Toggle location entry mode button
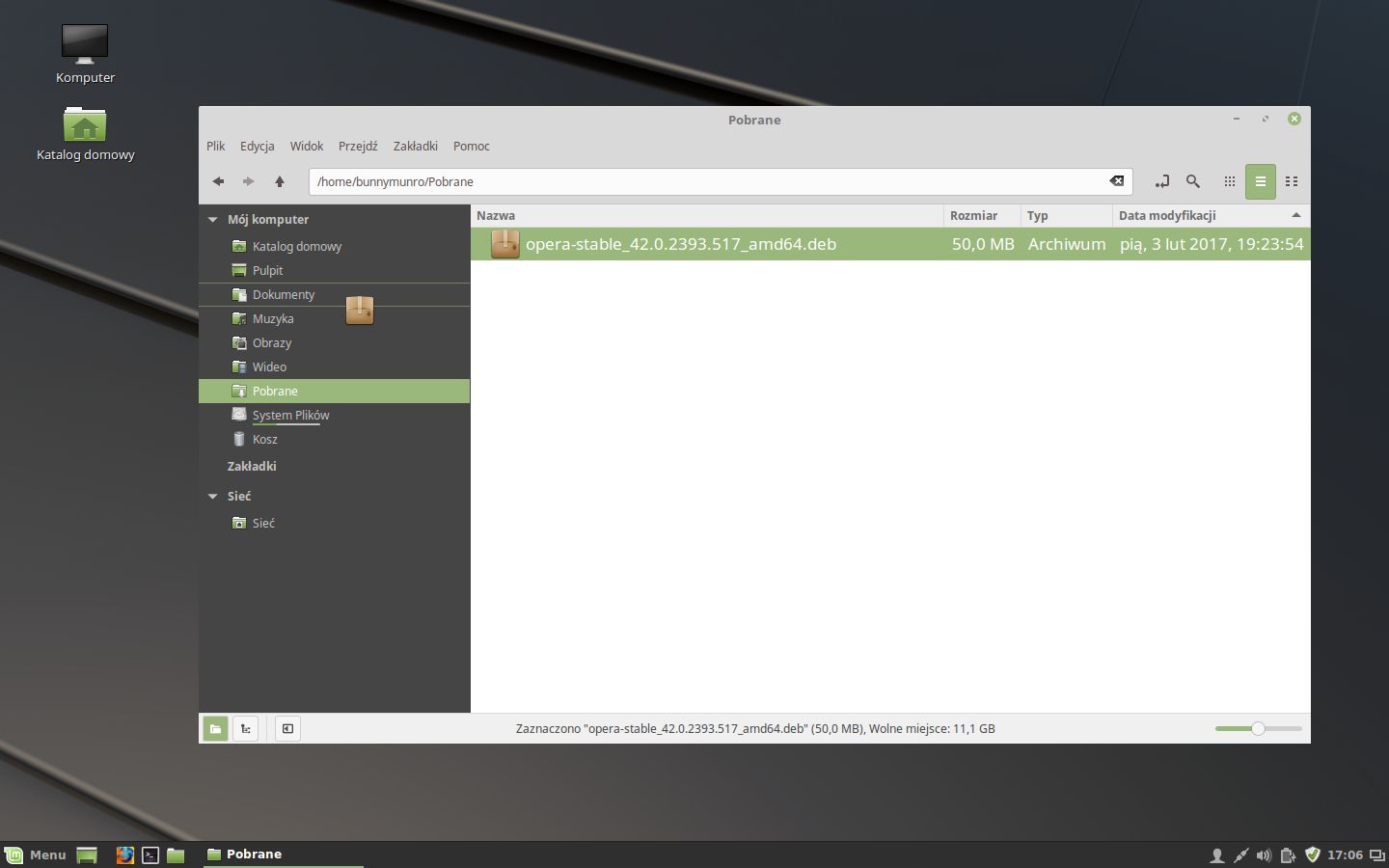Screen dimensions: 1389x868 point(1162,181)
